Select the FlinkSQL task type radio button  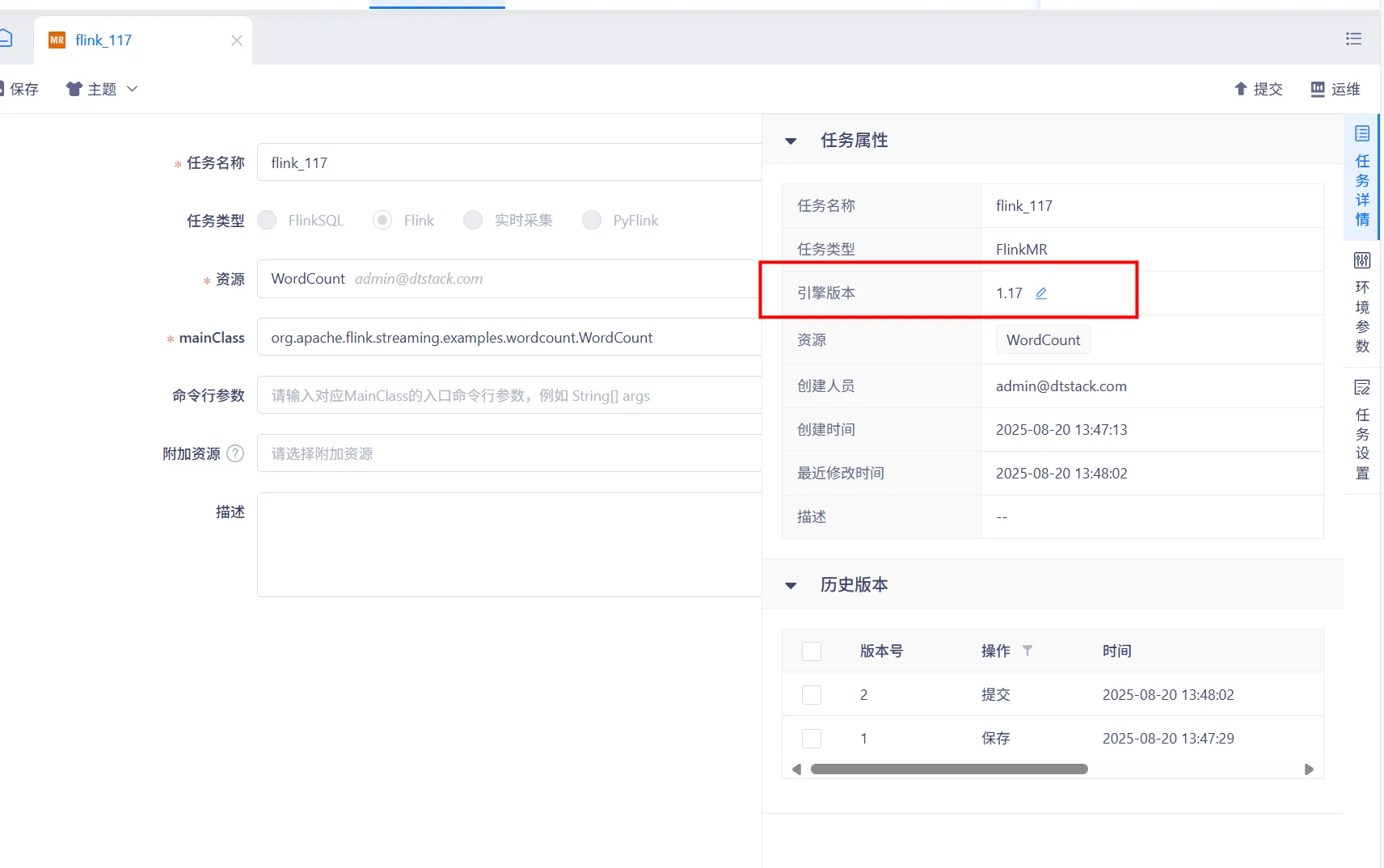[267, 220]
